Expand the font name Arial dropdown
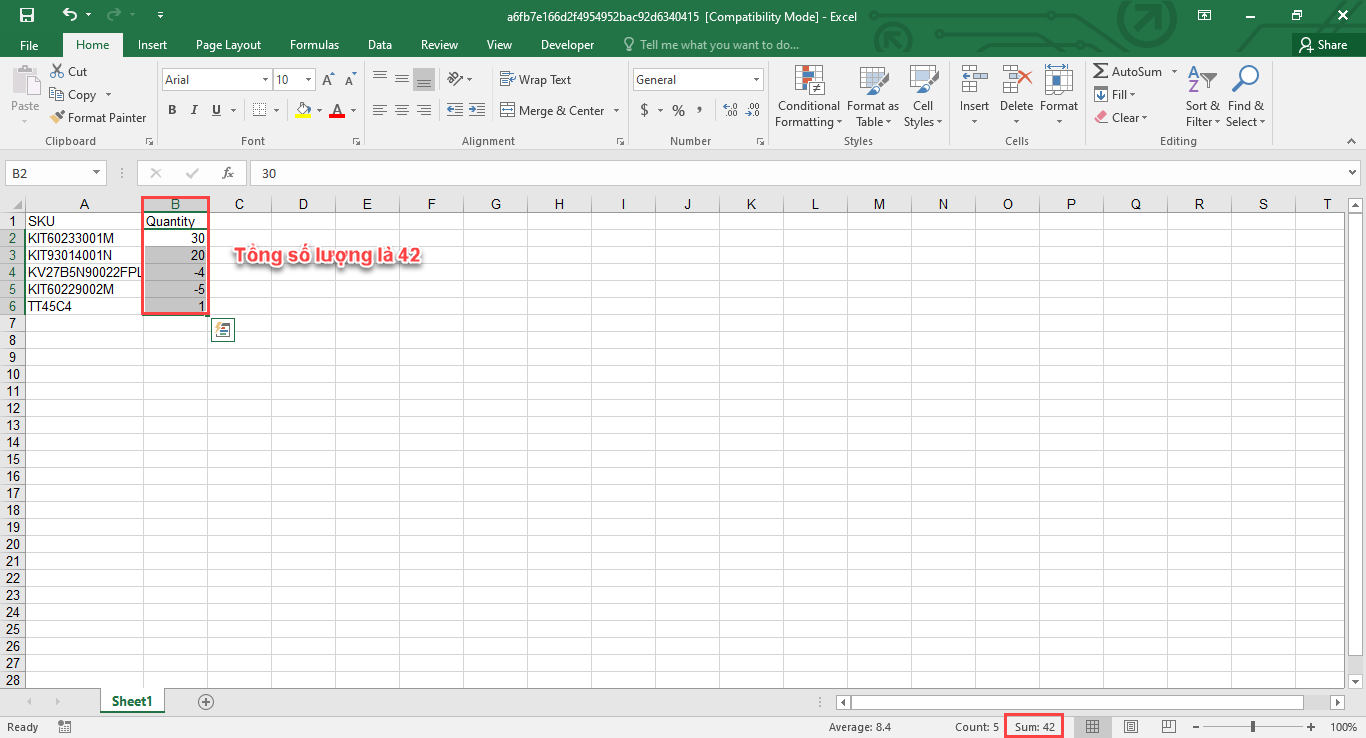This screenshot has width=1366, height=738. pos(265,80)
